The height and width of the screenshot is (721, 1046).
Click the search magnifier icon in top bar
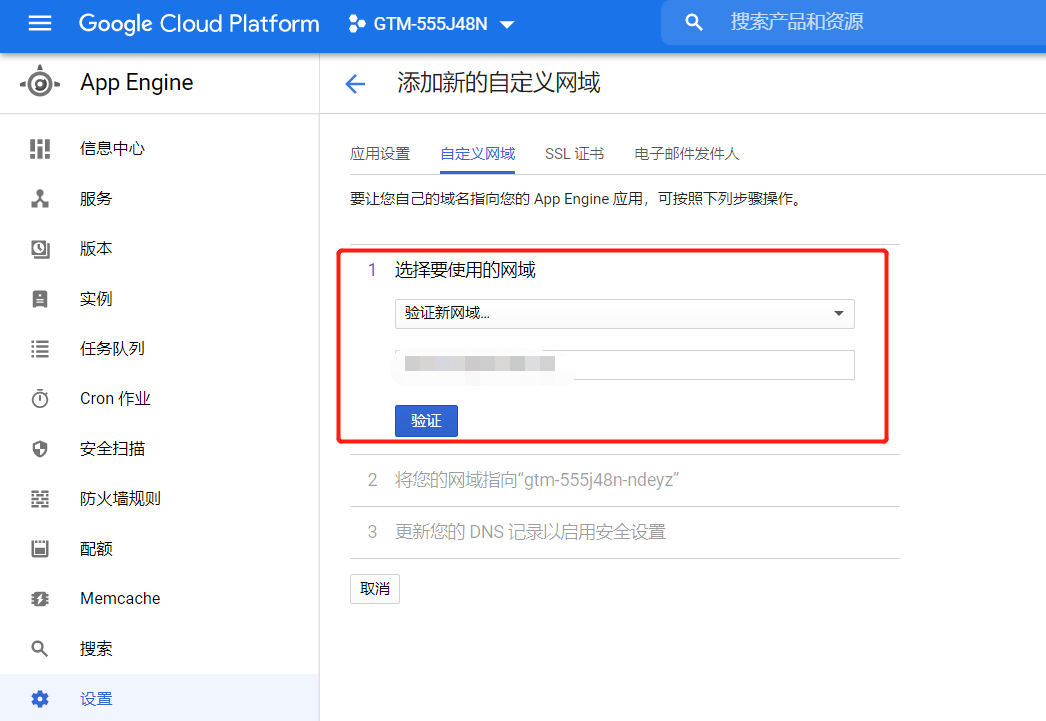[x=694, y=23]
